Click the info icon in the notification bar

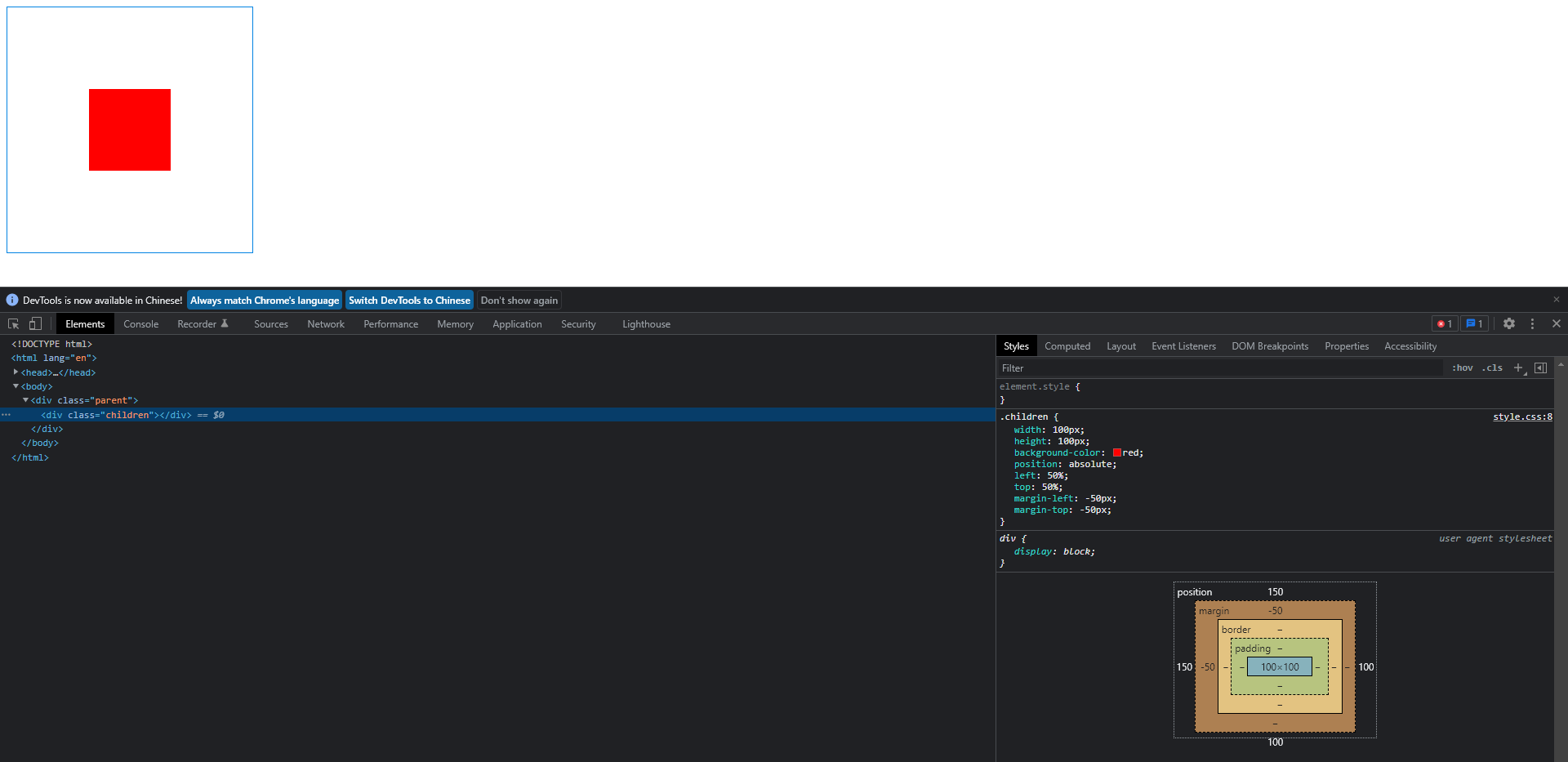[12, 300]
